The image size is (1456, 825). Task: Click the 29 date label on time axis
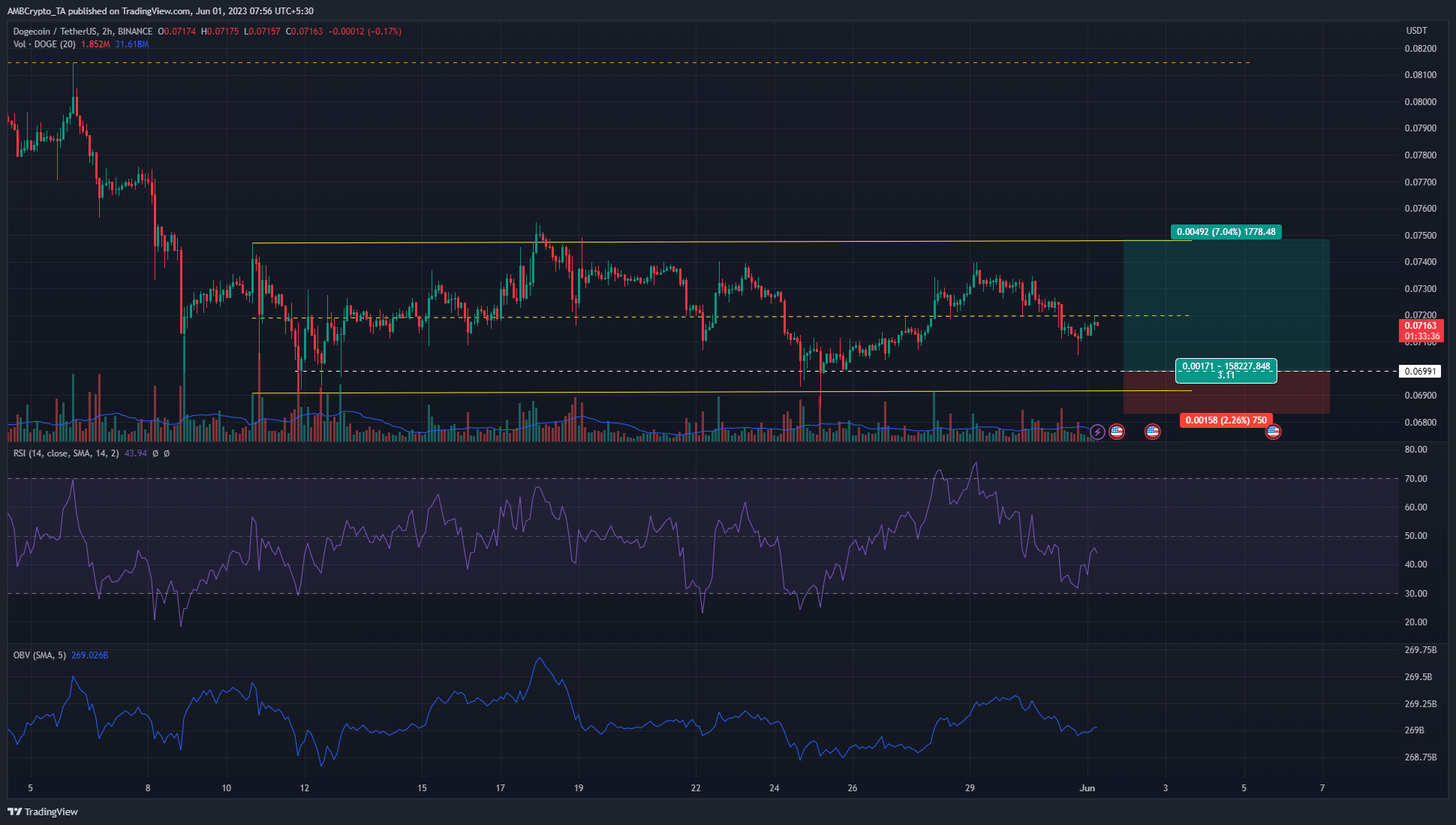click(x=970, y=788)
